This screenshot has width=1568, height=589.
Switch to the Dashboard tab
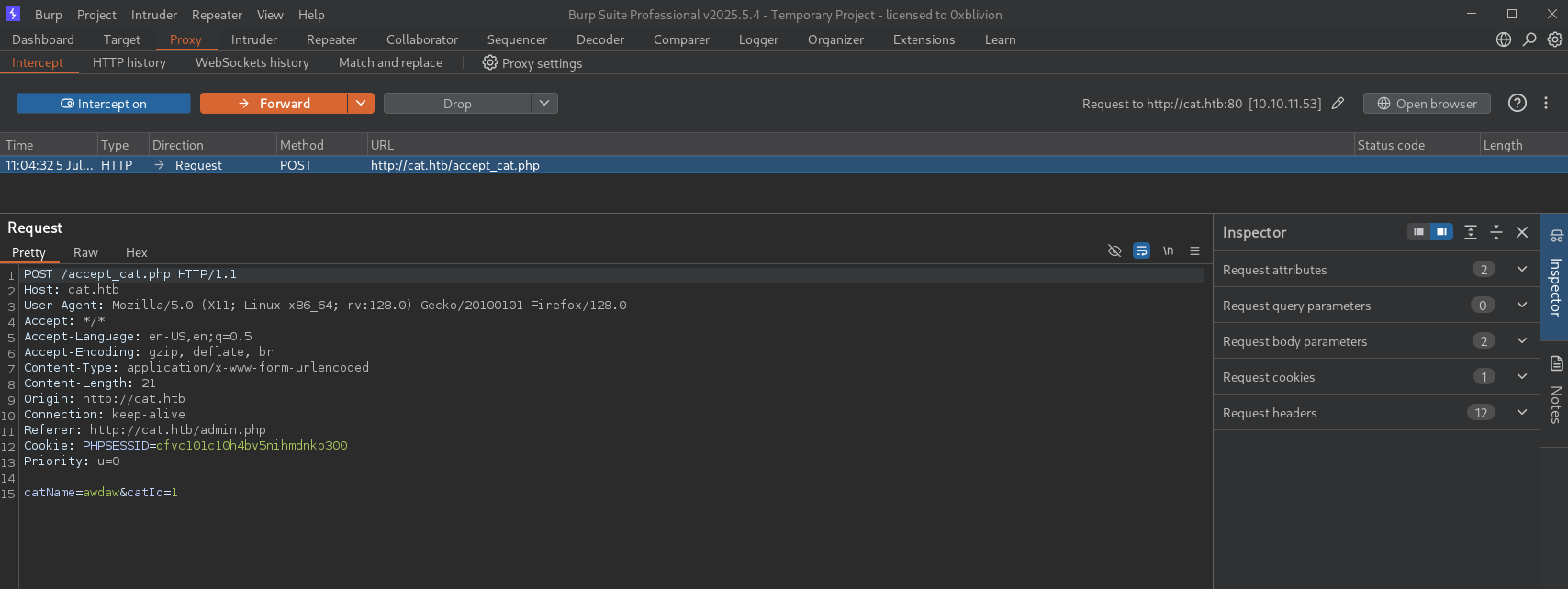[43, 39]
